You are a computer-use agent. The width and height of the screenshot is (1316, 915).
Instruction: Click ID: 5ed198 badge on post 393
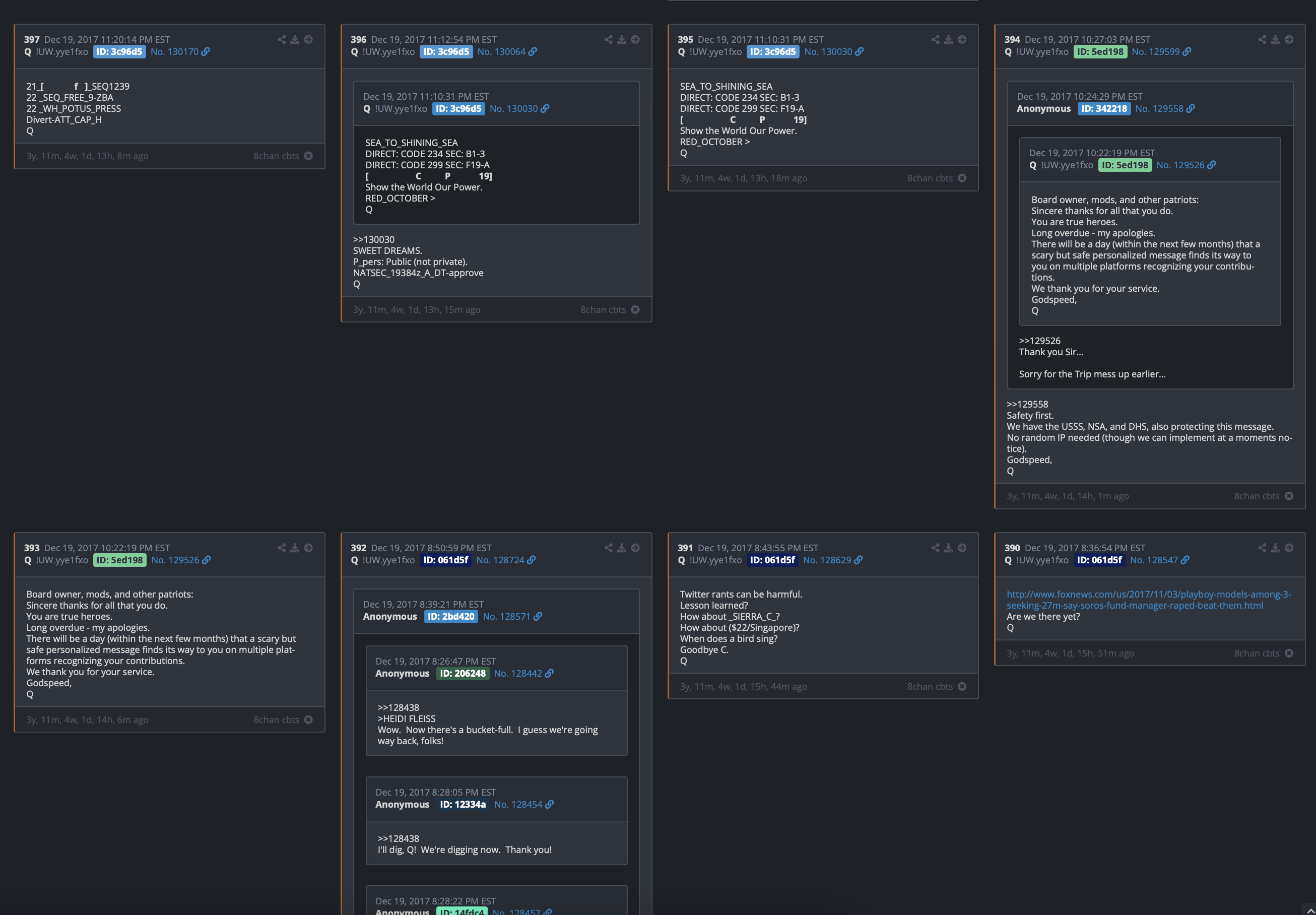[120, 560]
